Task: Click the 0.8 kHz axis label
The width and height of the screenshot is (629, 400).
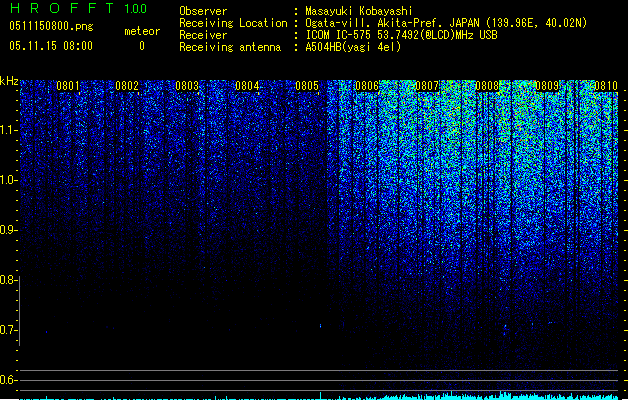Action: [8, 280]
